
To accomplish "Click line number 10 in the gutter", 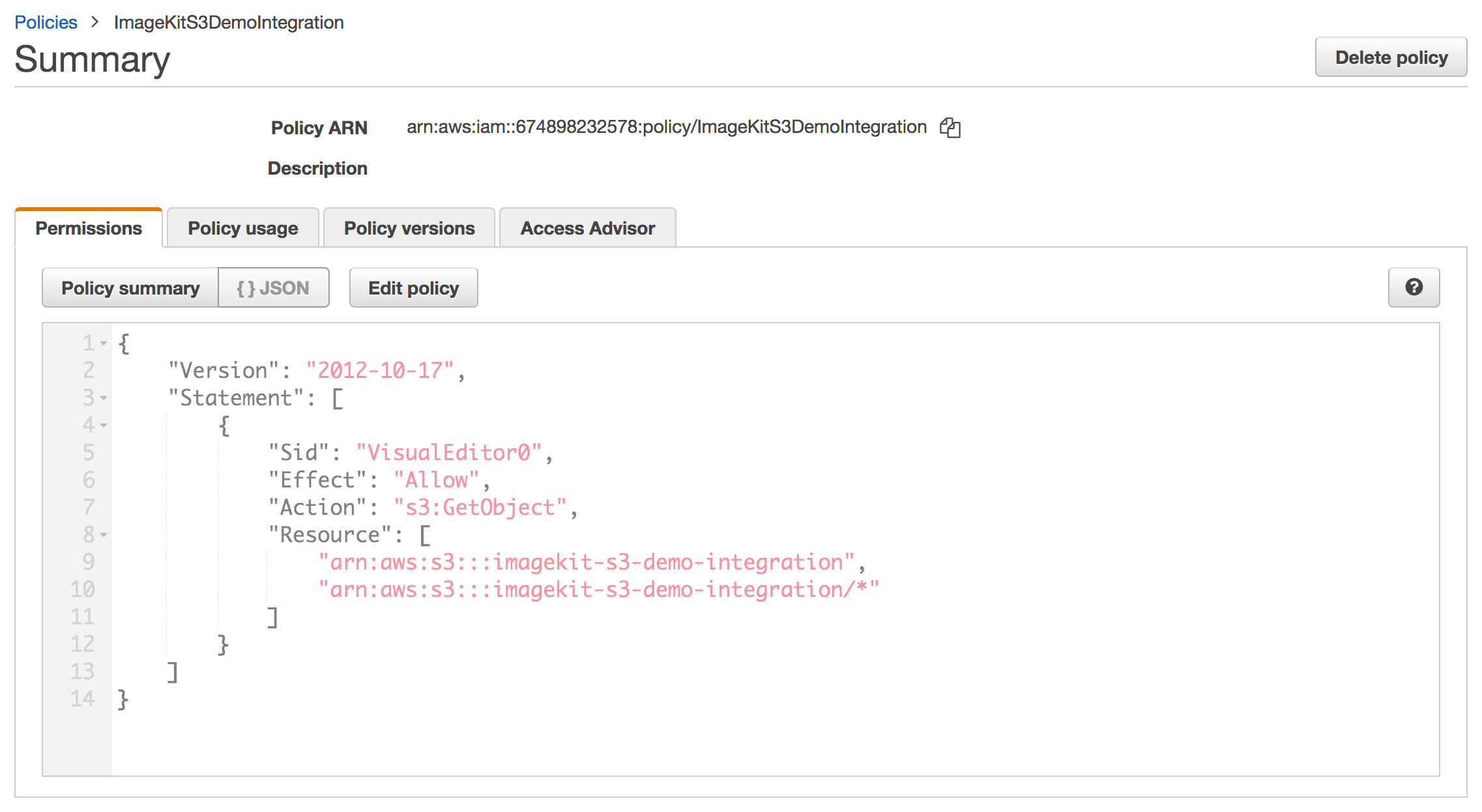I will tap(83, 589).
